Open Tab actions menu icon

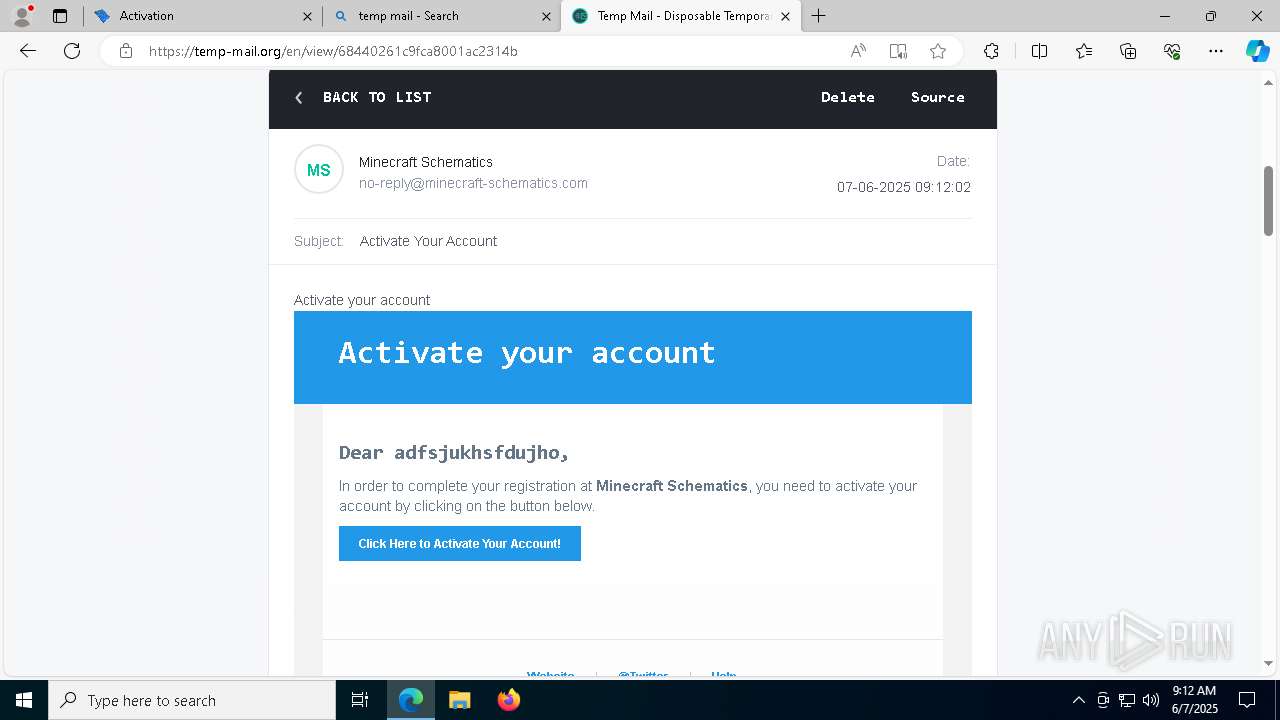pos(60,16)
